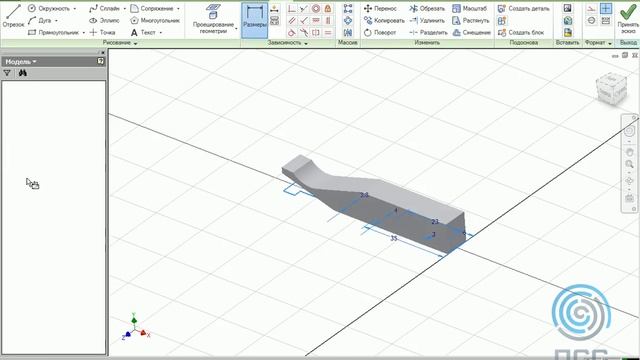Click Создать деталь in Подоснова panel

point(523,8)
